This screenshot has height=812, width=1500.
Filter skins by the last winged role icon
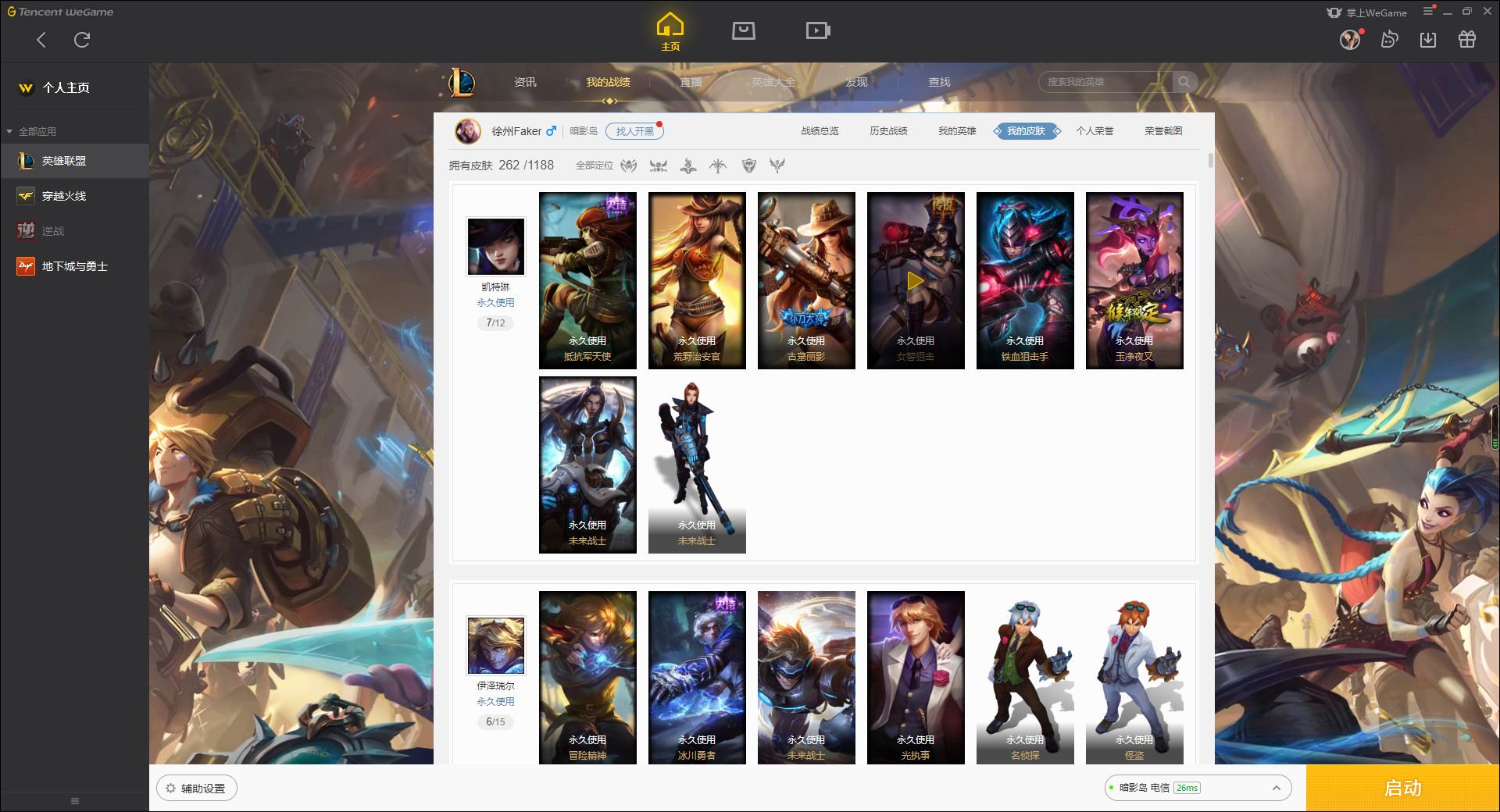[x=777, y=166]
